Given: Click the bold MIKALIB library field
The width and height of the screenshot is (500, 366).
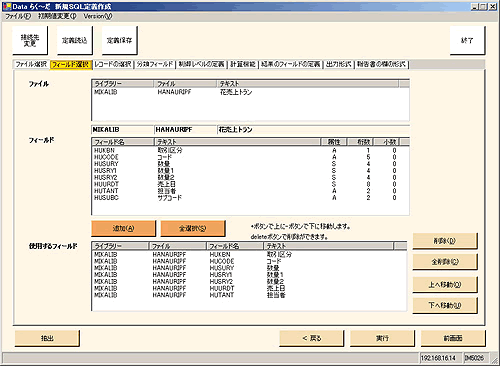Looking at the screenshot, I should pos(122,129).
